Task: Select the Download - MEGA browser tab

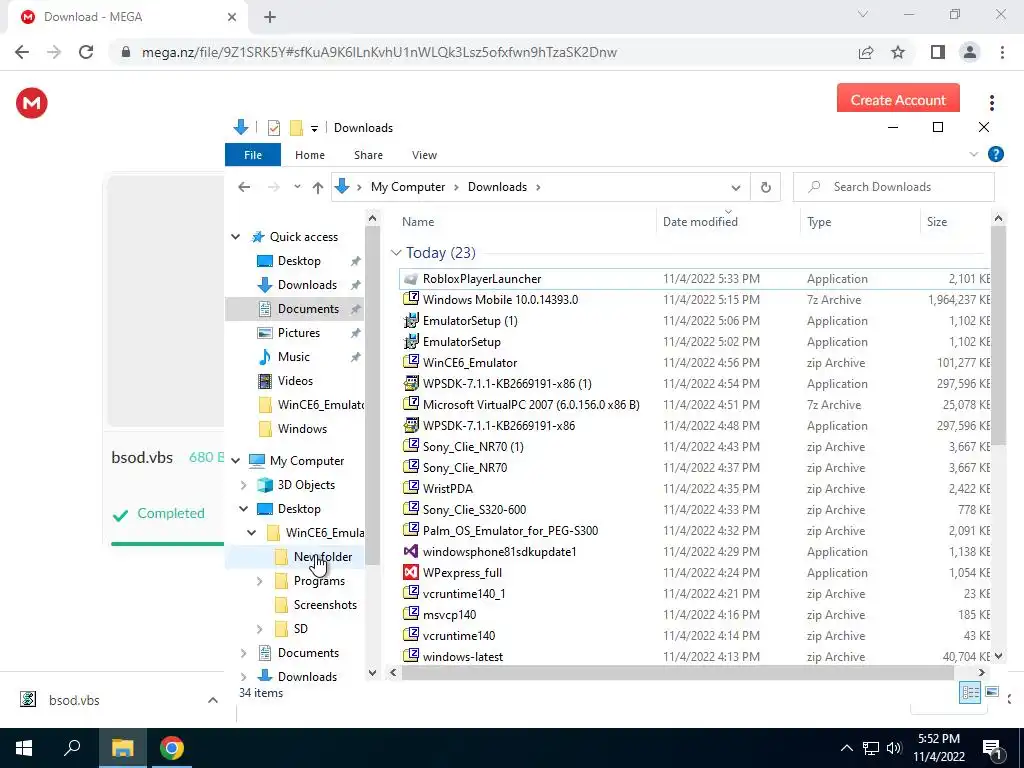Action: [129, 17]
